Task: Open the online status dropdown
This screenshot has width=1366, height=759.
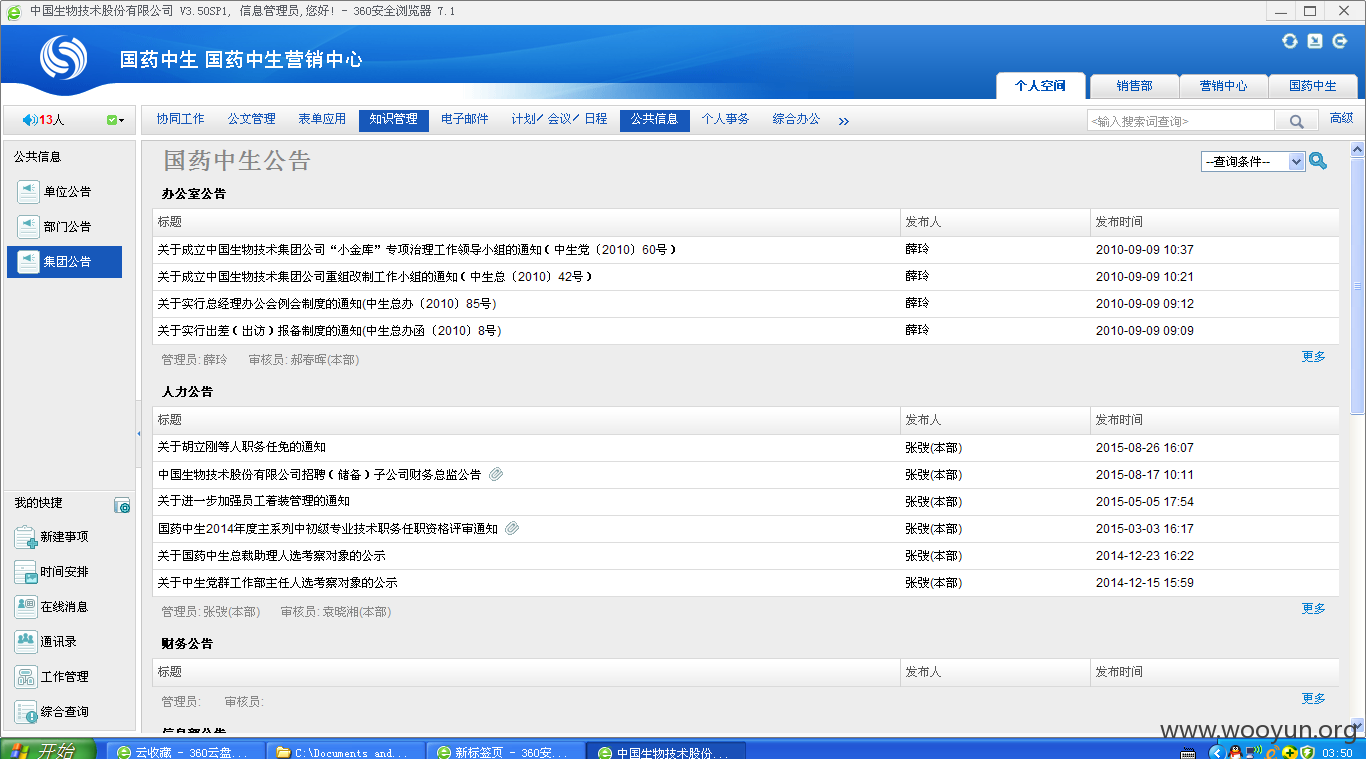Action: [115, 120]
